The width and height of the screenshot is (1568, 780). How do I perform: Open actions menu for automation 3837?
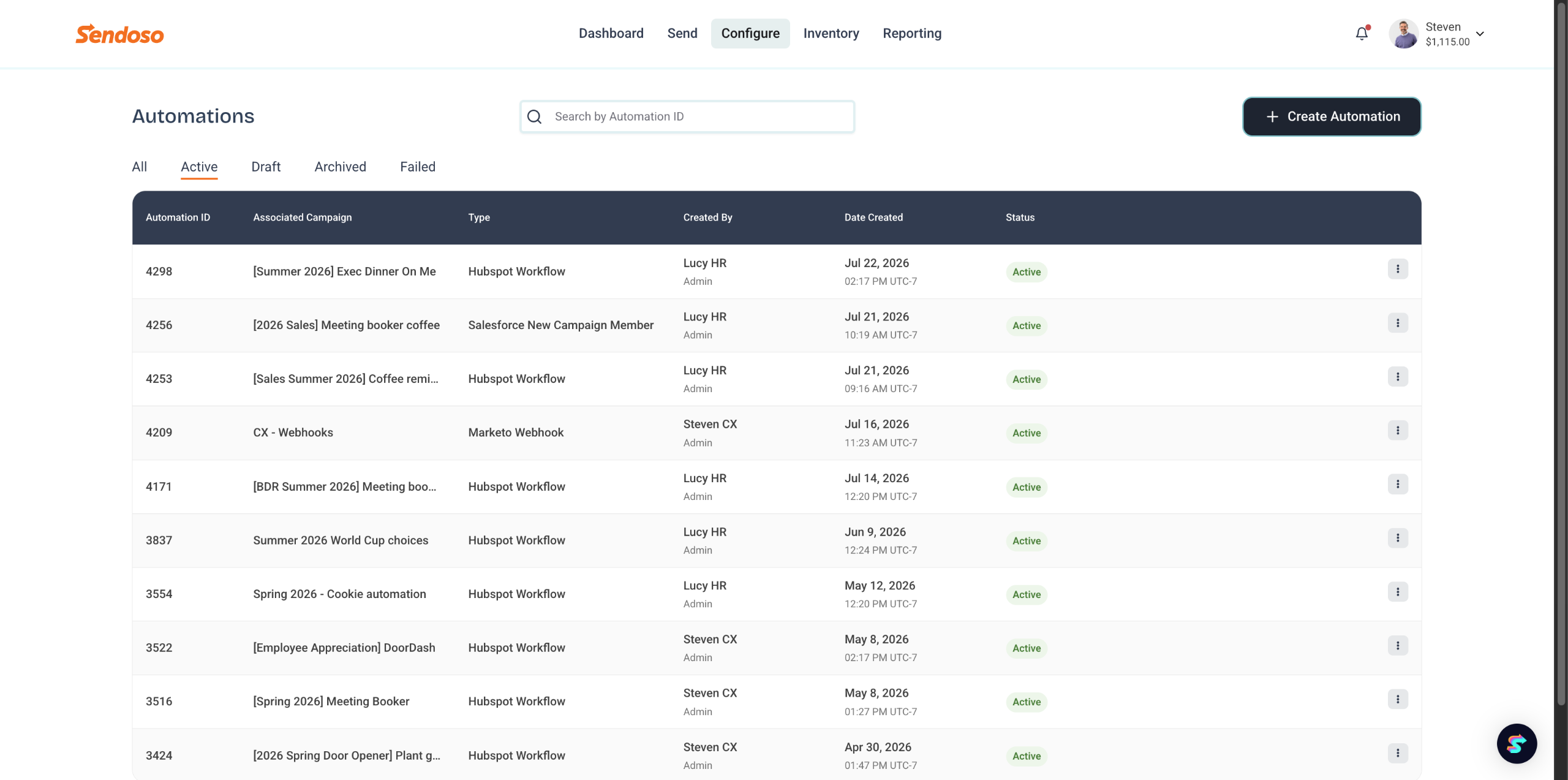pyautogui.click(x=1398, y=538)
